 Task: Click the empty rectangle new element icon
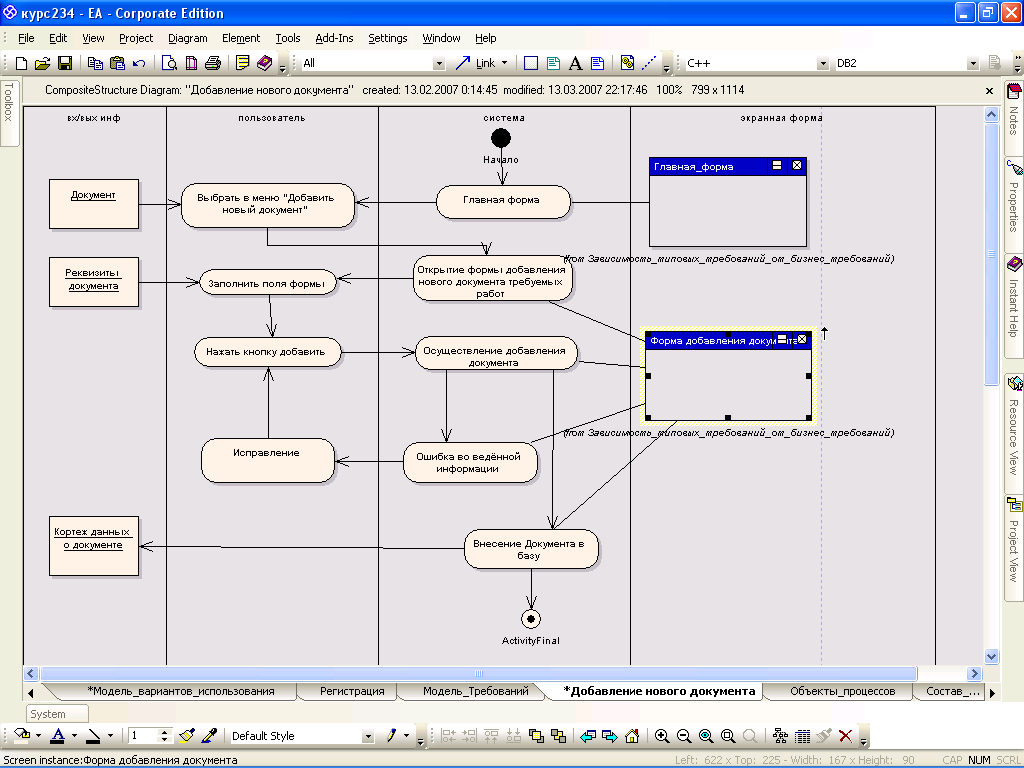point(531,63)
